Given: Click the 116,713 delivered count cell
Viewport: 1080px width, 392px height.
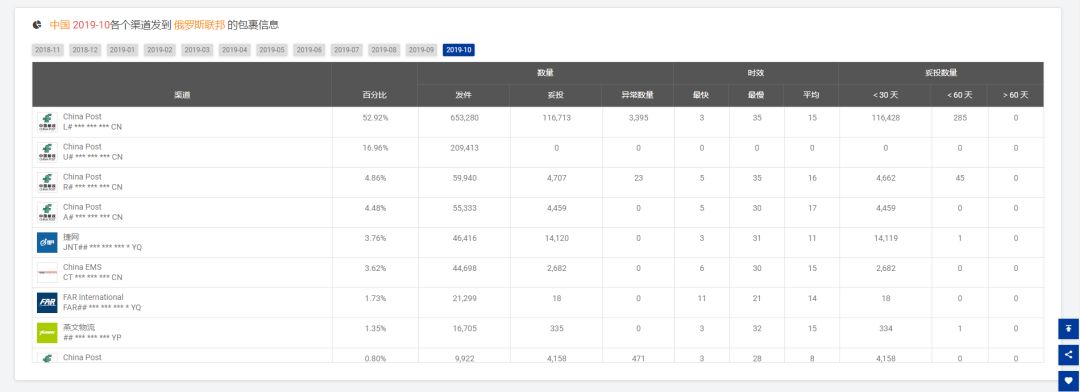Looking at the screenshot, I should point(557,118).
